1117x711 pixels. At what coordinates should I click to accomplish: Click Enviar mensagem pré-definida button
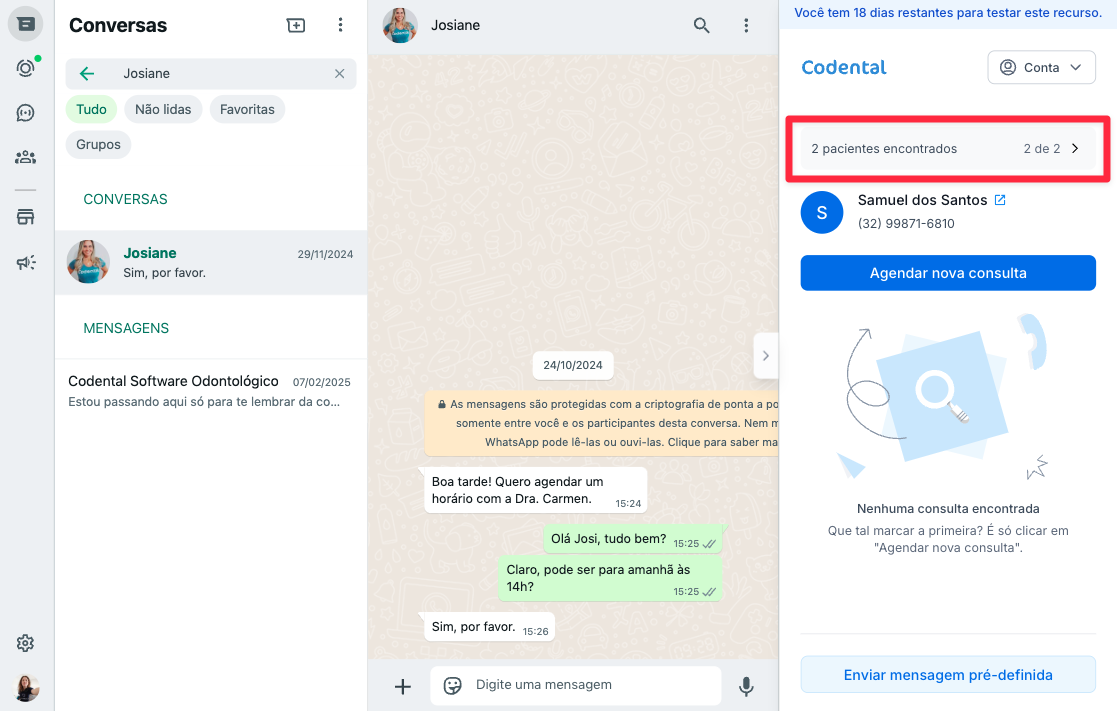pyautogui.click(x=948, y=675)
